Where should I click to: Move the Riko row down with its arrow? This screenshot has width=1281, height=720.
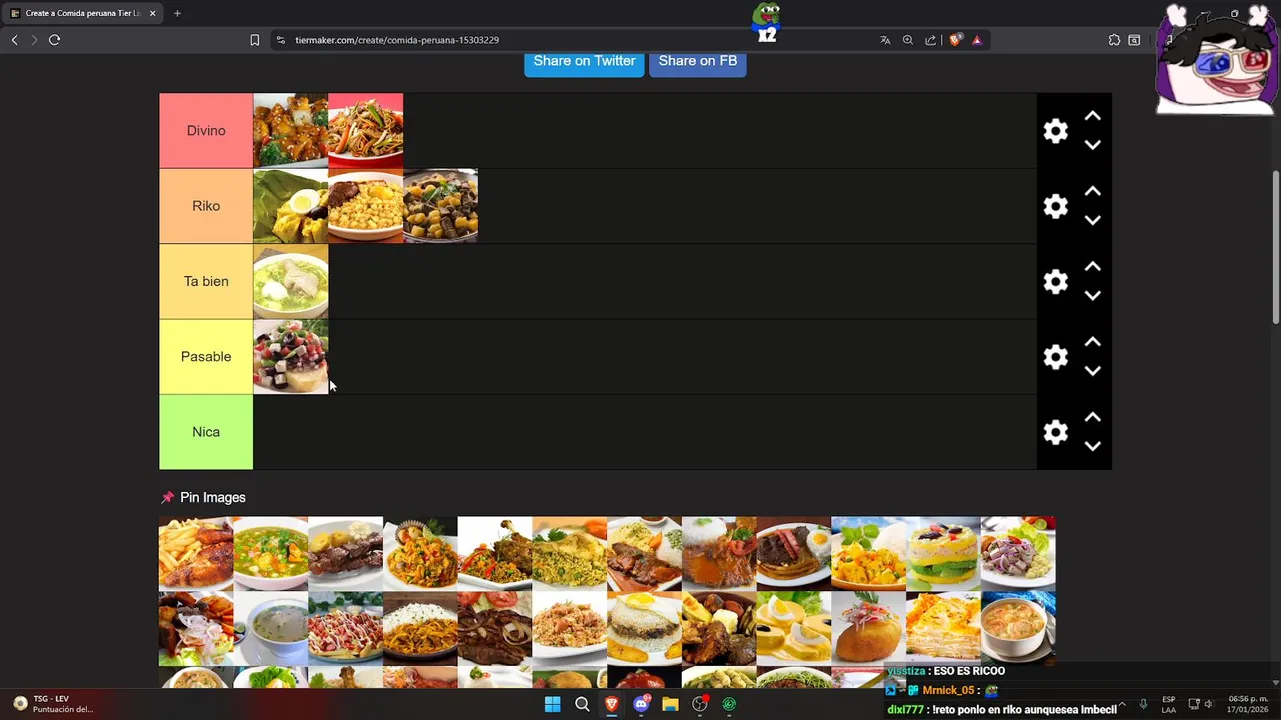click(x=1093, y=220)
